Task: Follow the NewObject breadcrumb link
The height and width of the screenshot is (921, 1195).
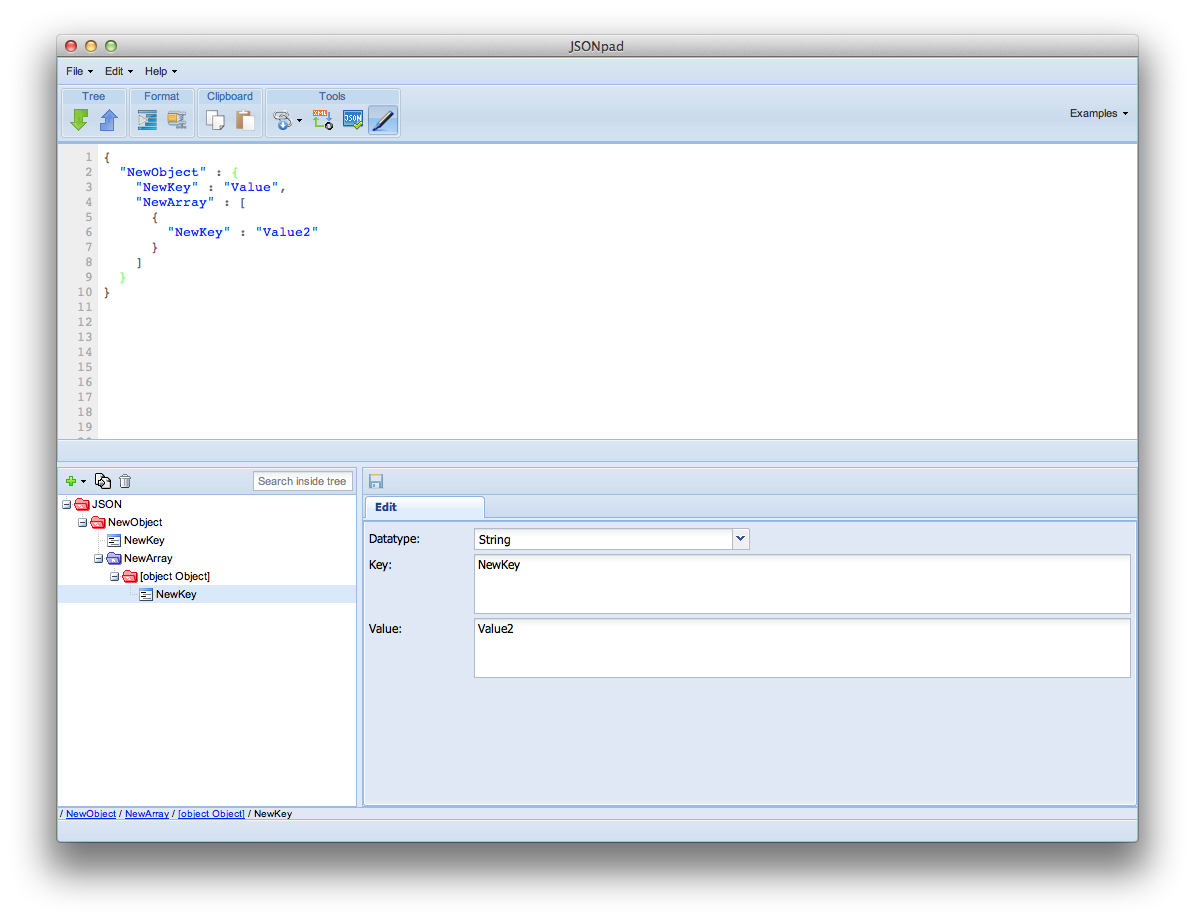Action: (x=91, y=813)
